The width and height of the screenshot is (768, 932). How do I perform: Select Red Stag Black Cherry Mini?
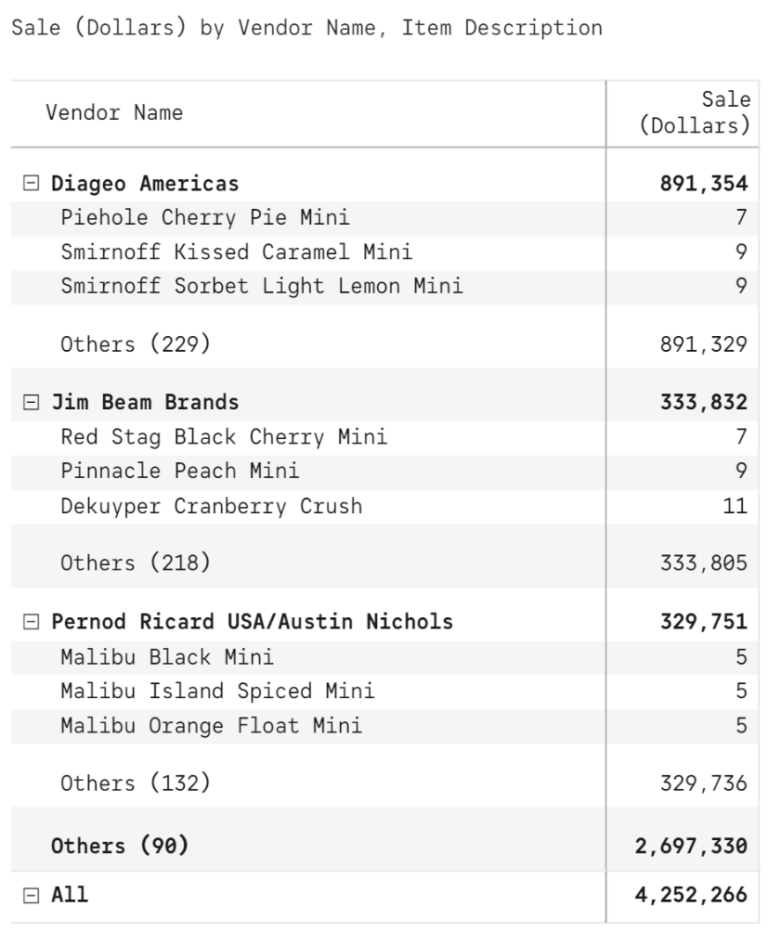pos(223,437)
